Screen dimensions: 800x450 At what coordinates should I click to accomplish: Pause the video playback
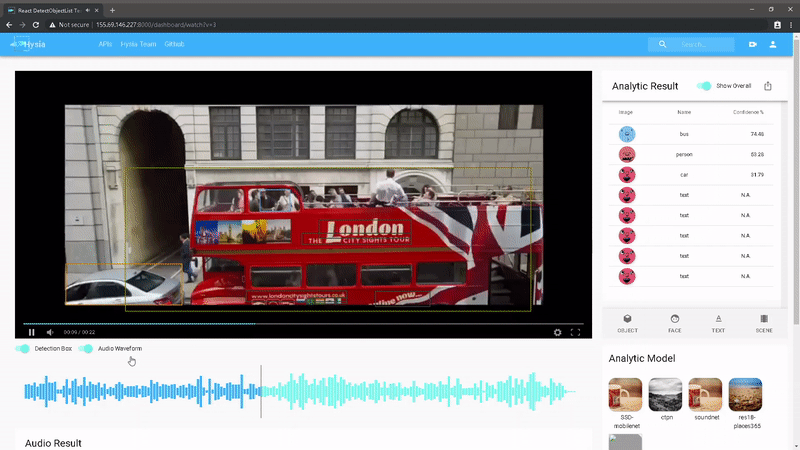coord(32,332)
